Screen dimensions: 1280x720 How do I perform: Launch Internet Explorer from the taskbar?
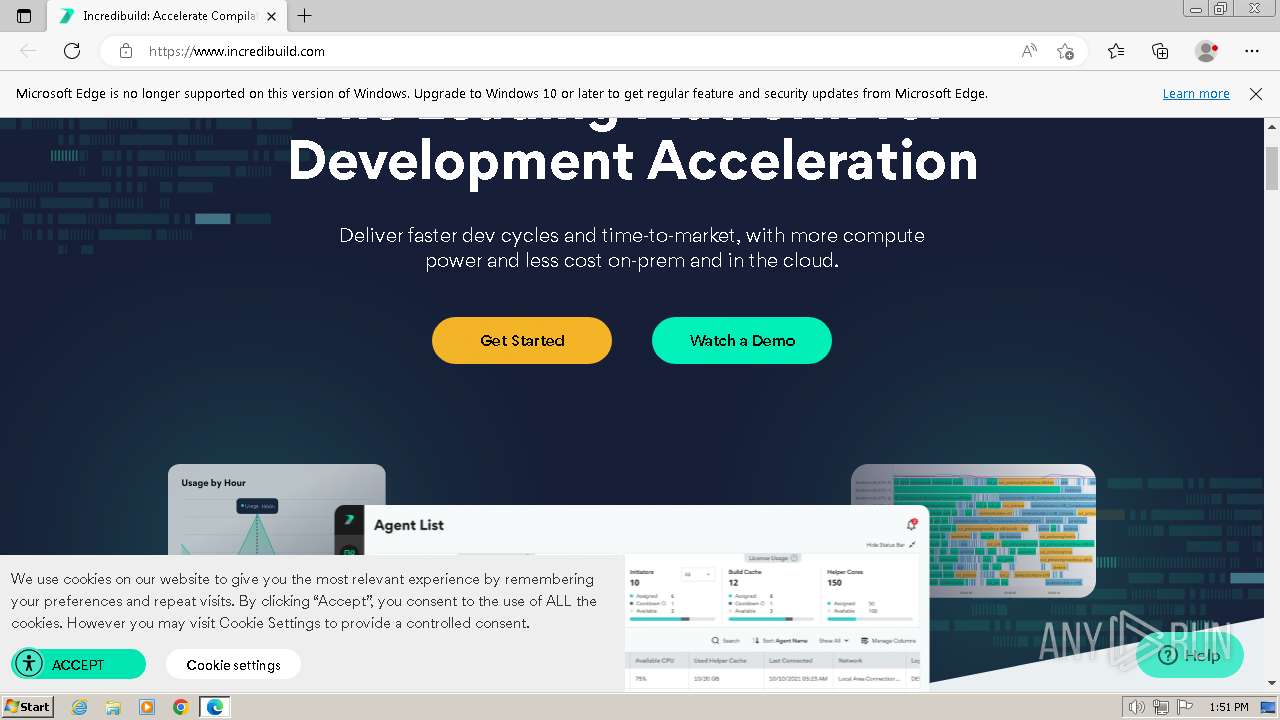click(x=79, y=707)
